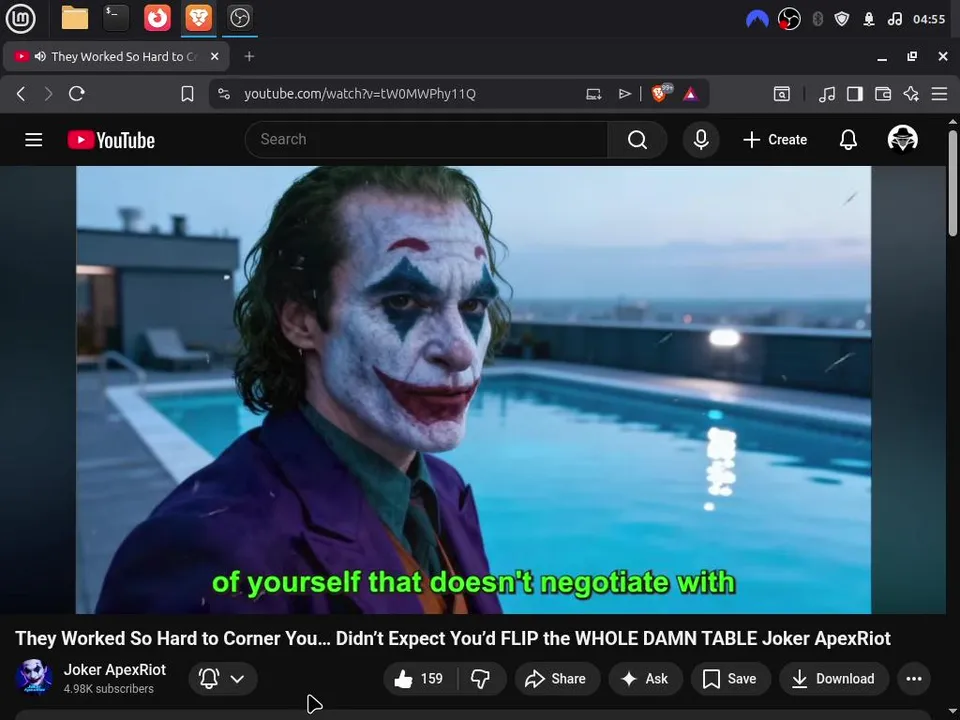Click the youtube.com address bar URL
960x720 pixels.
tap(359, 94)
